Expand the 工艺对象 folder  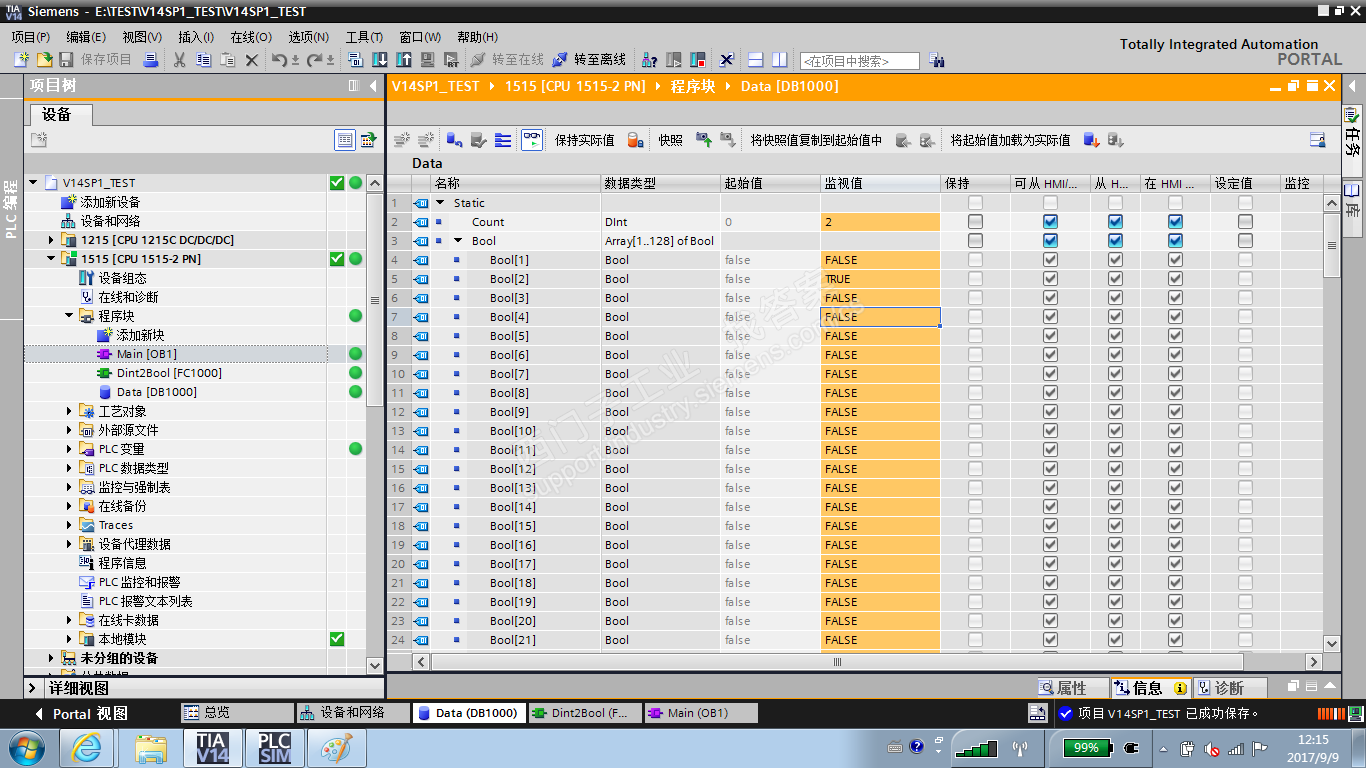(70, 411)
